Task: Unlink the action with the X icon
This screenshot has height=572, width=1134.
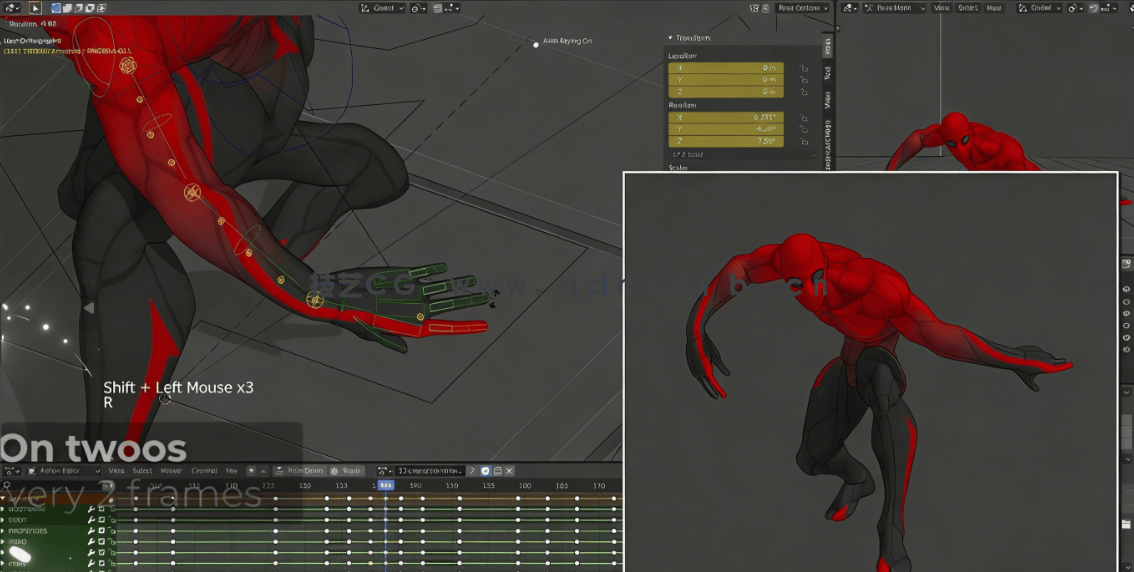Action: pyautogui.click(x=509, y=471)
